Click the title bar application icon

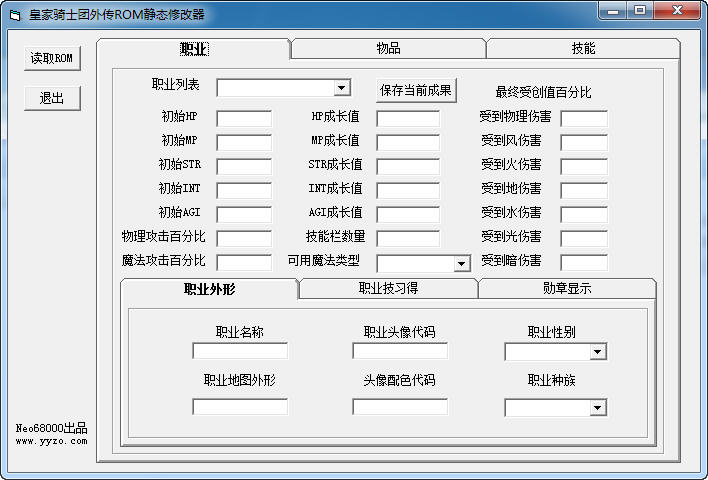point(15,15)
